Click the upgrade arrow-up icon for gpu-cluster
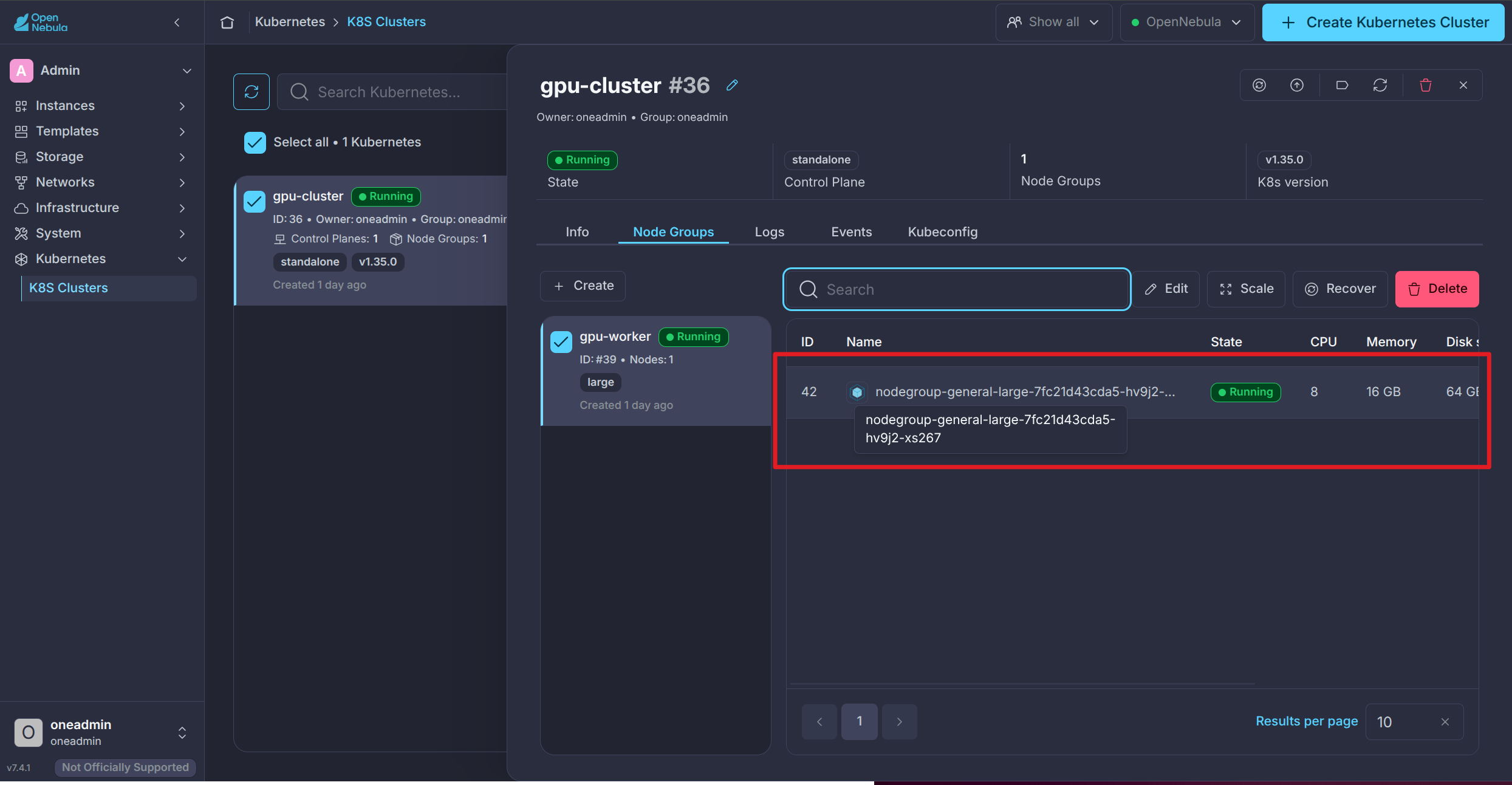 click(x=1297, y=85)
